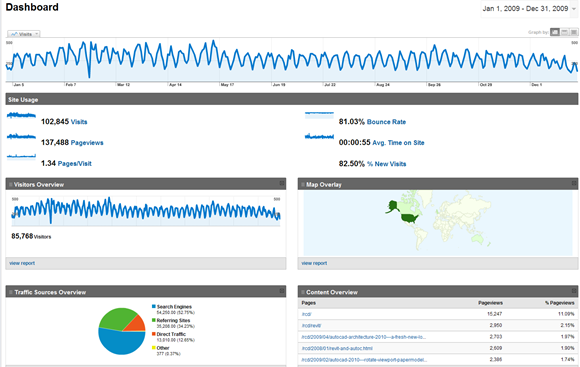The width and height of the screenshot is (580, 367).
Task: Open the Visits report link
Action: tap(79, 122)
